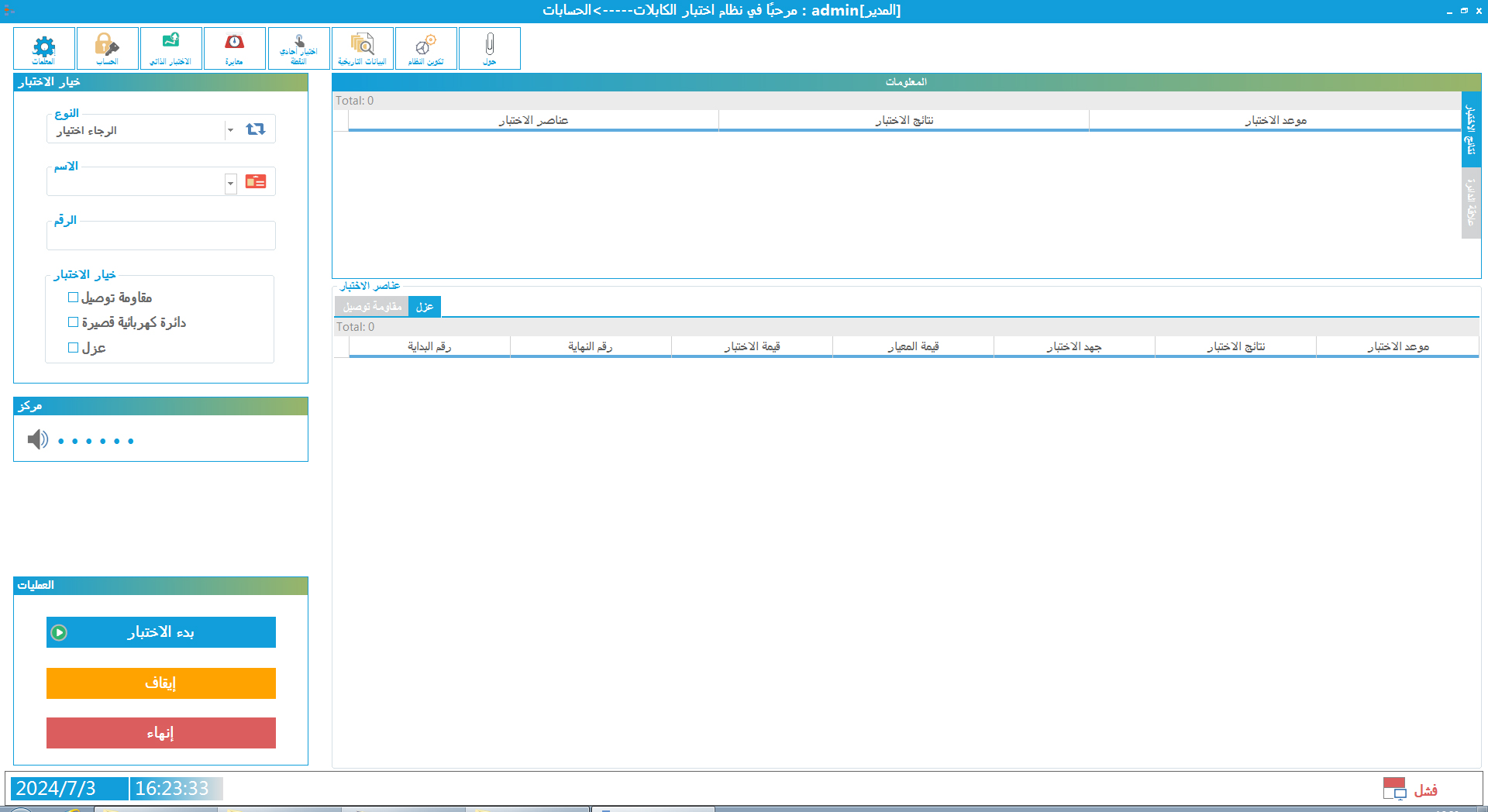Click the red card icon beside name field
This screenshot has width=1488, height=812.
point(255,182)
